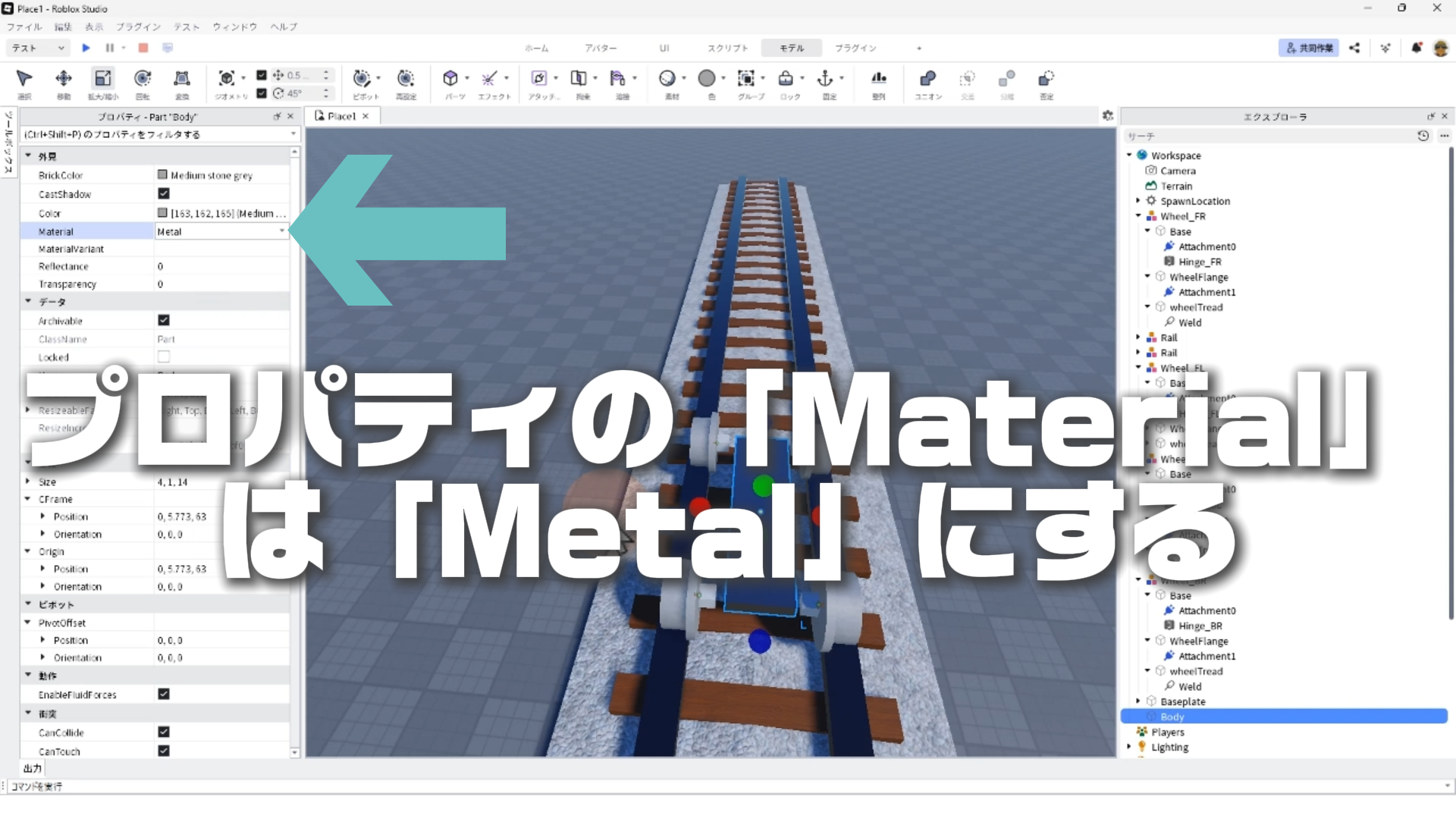Switch to the Script ribbon tab
Viewport: 1456px width, 819px height.
[x=727, y=48]
